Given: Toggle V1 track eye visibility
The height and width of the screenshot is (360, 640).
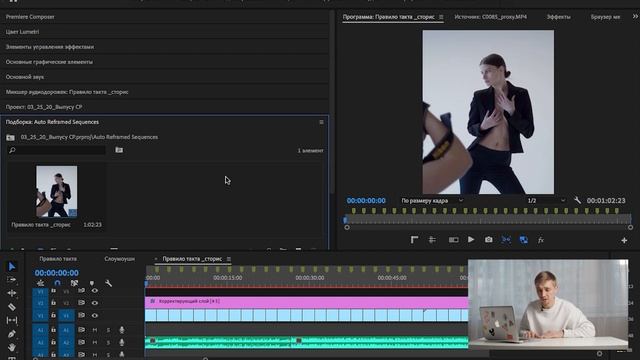Looking at the screenshot, I should [95, 316].
